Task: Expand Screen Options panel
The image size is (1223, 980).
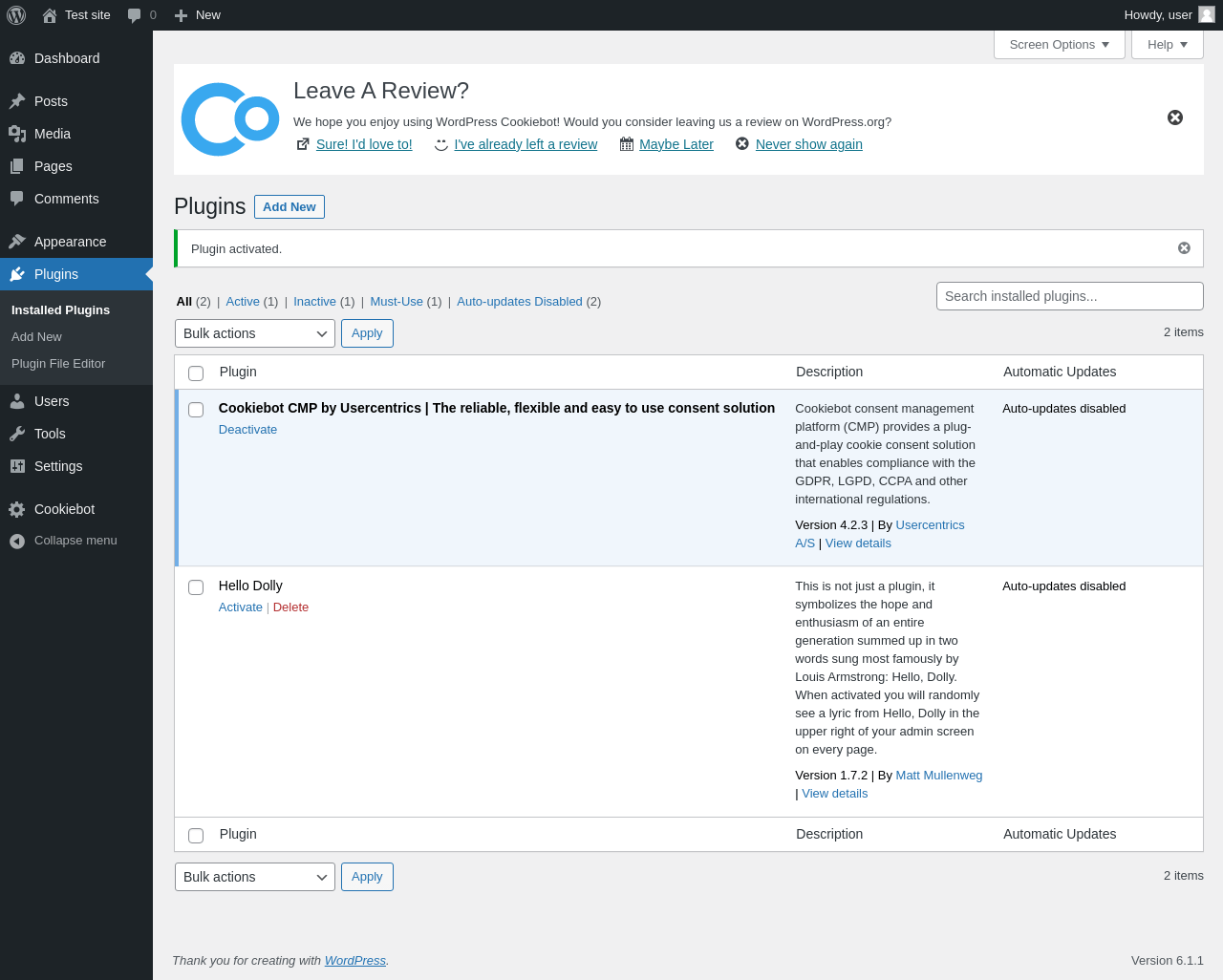Action: [1060, 44]
